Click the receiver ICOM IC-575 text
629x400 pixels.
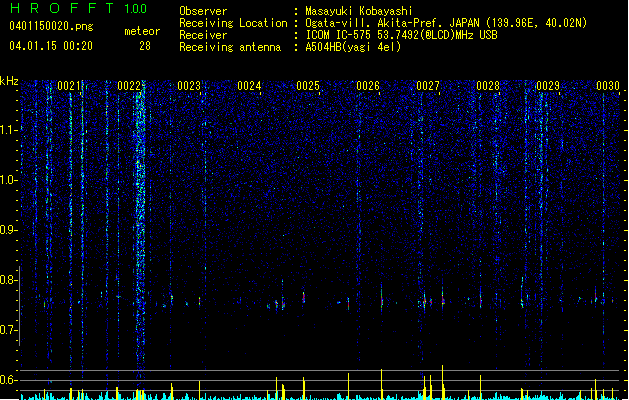(x=401, y=35)
